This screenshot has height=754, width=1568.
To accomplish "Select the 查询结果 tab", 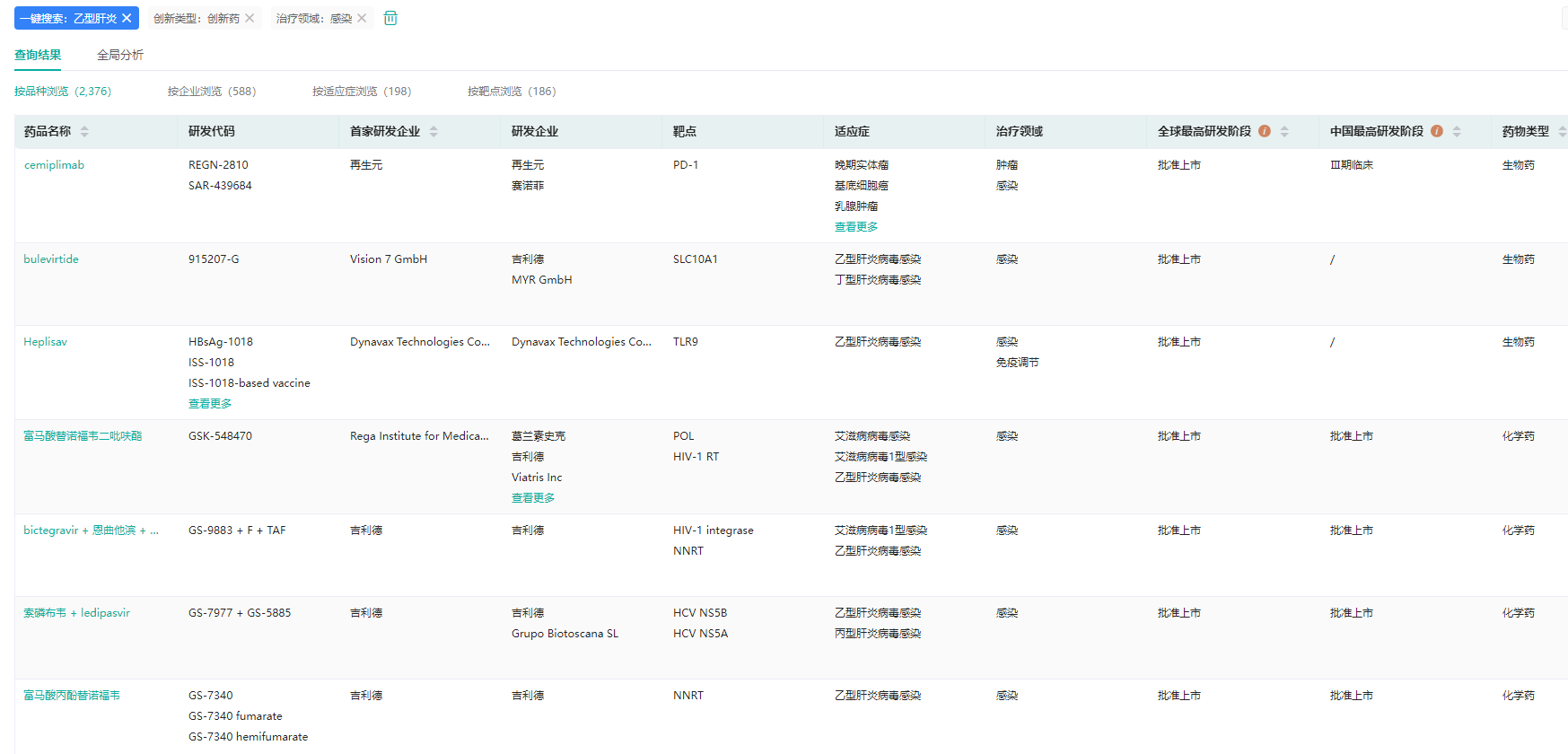I will 38,55.
